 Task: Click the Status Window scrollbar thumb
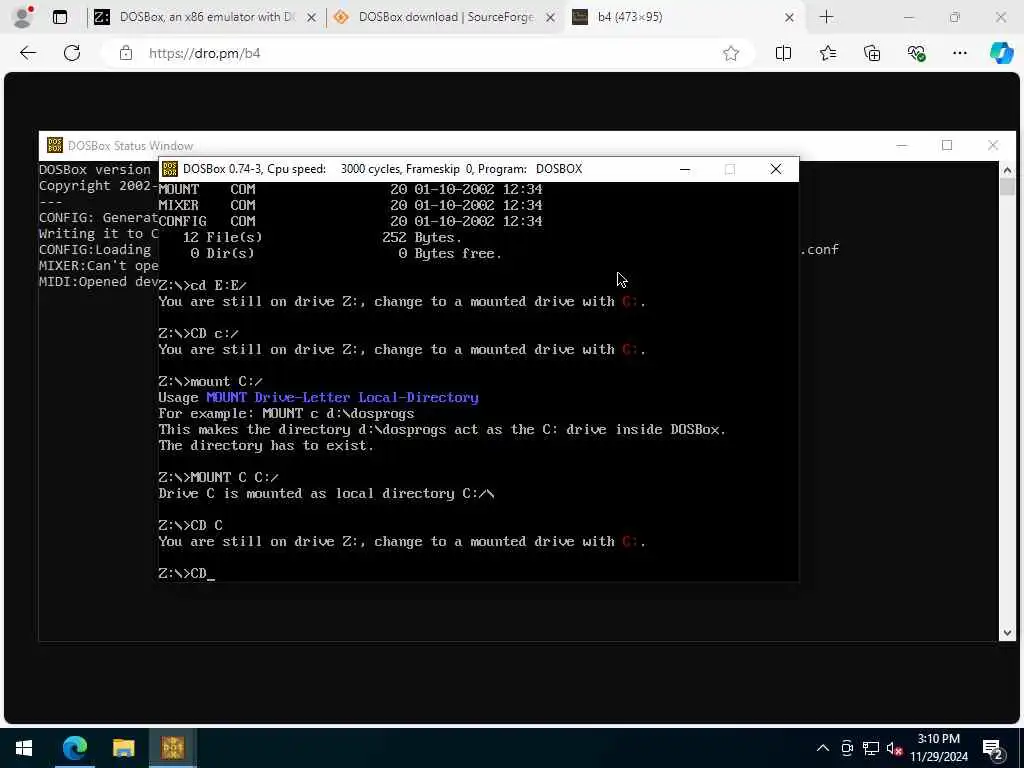tap(1006, 187)
